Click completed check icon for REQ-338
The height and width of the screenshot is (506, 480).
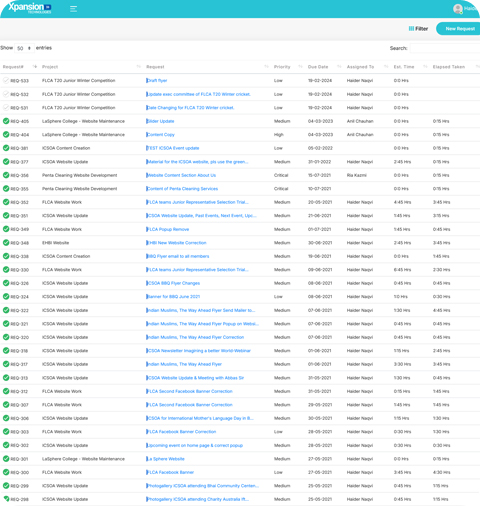click(6, 256)
